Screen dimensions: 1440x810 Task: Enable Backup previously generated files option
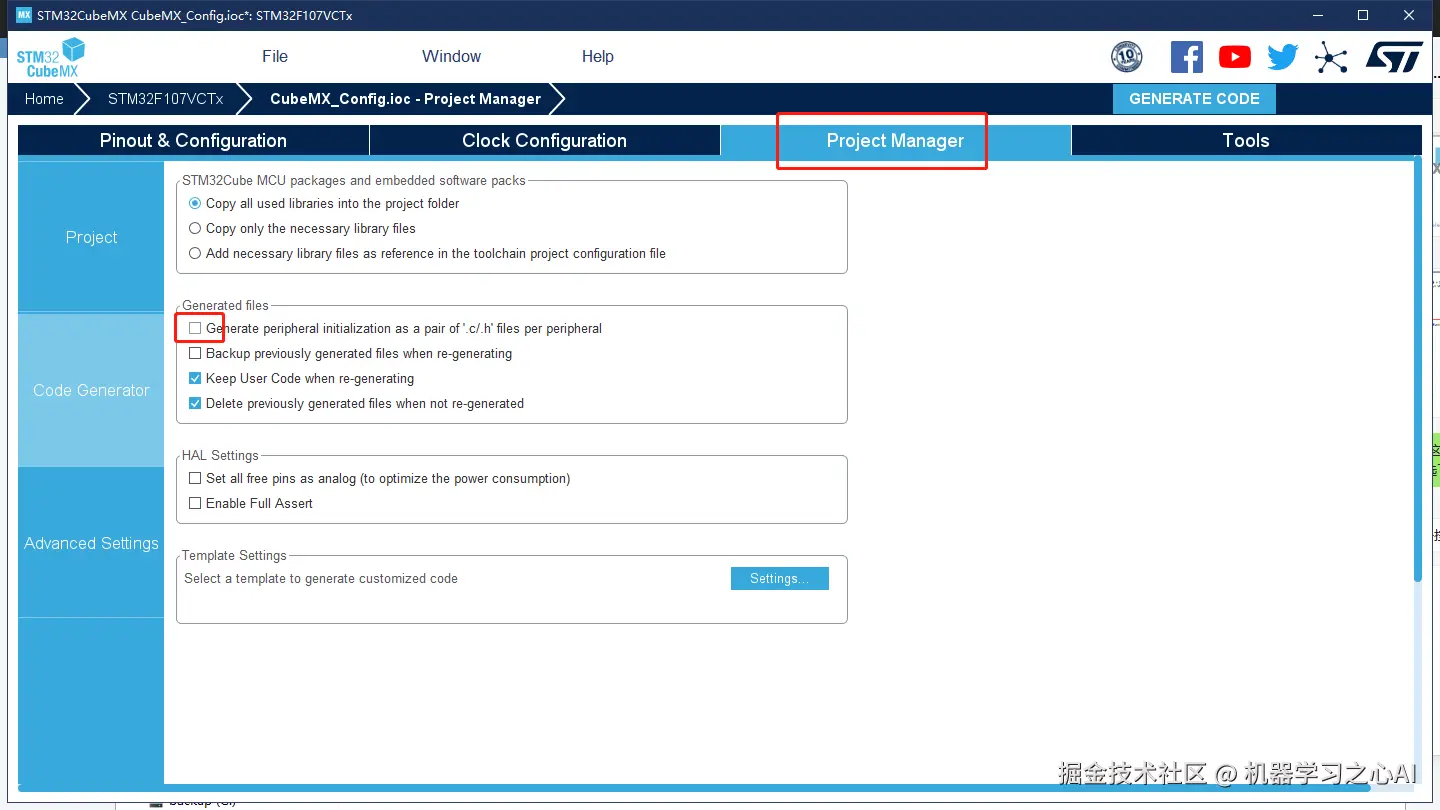click(x=195, y=353)
